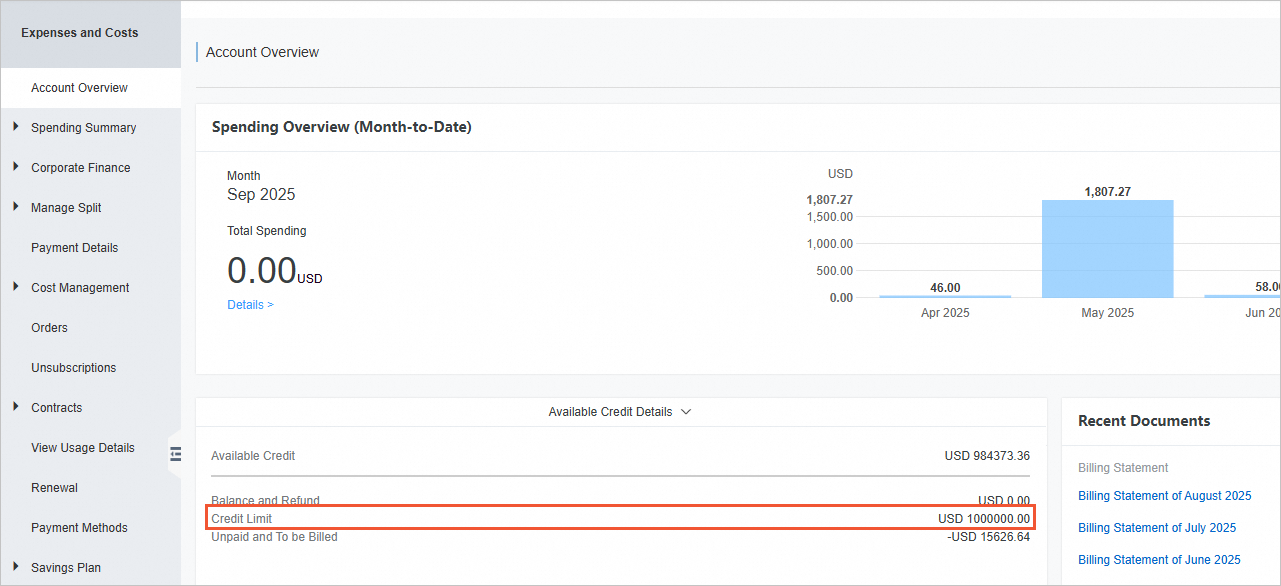Go to the Orders page
Screen dimensions: 1281x586
49,328
